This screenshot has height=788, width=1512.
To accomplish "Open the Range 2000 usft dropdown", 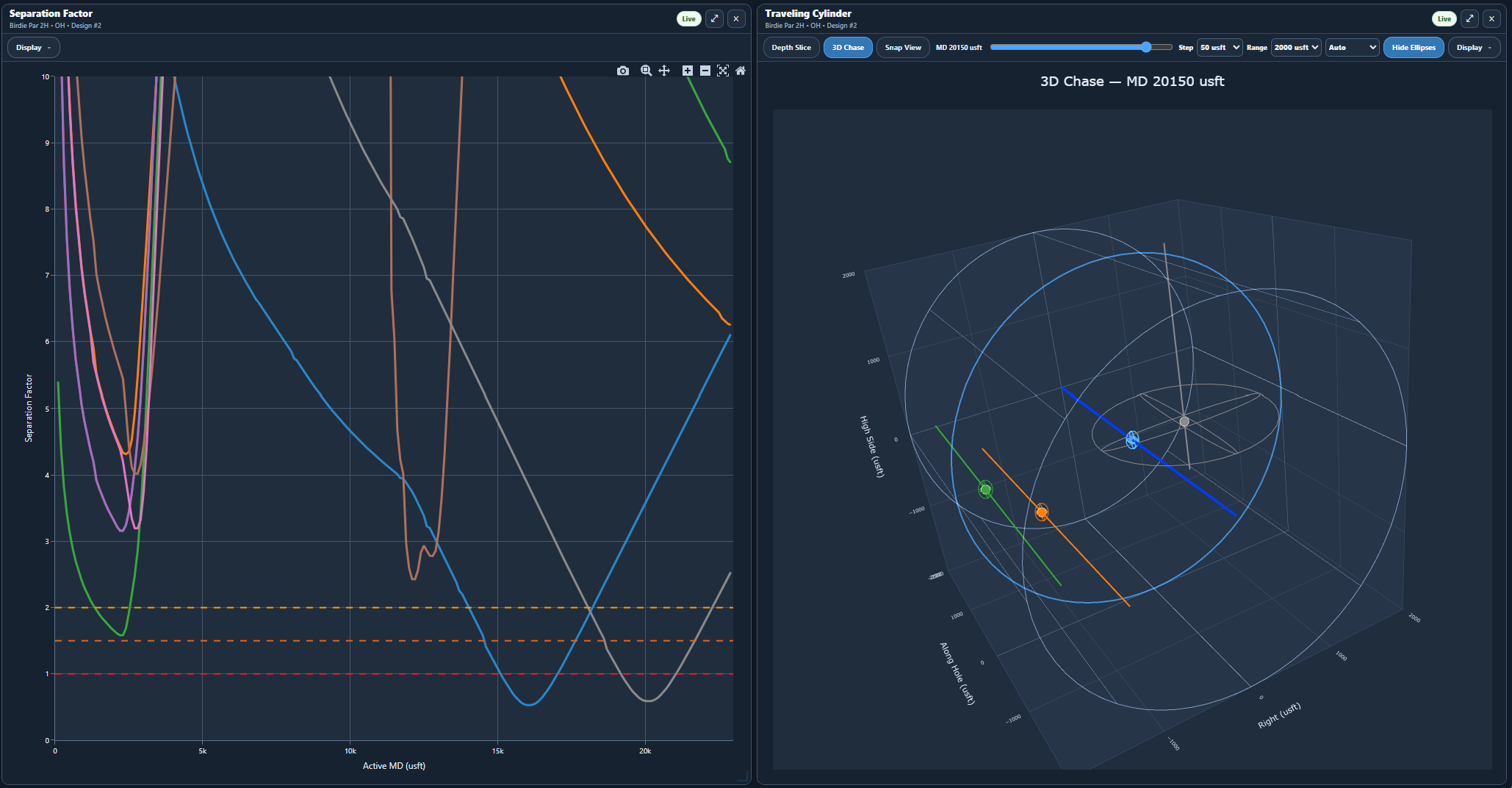I will [x=1296, y=48].
